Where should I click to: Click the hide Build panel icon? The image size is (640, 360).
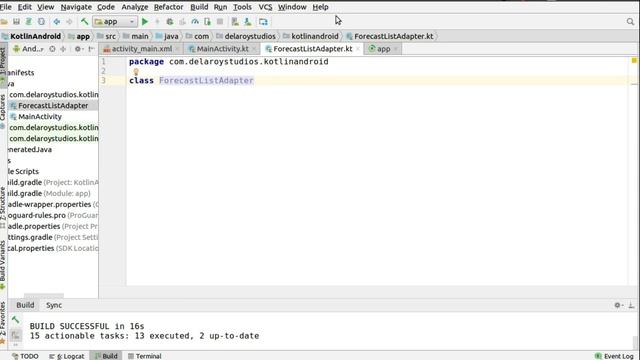pyautogui.click(x=631, y=305)
